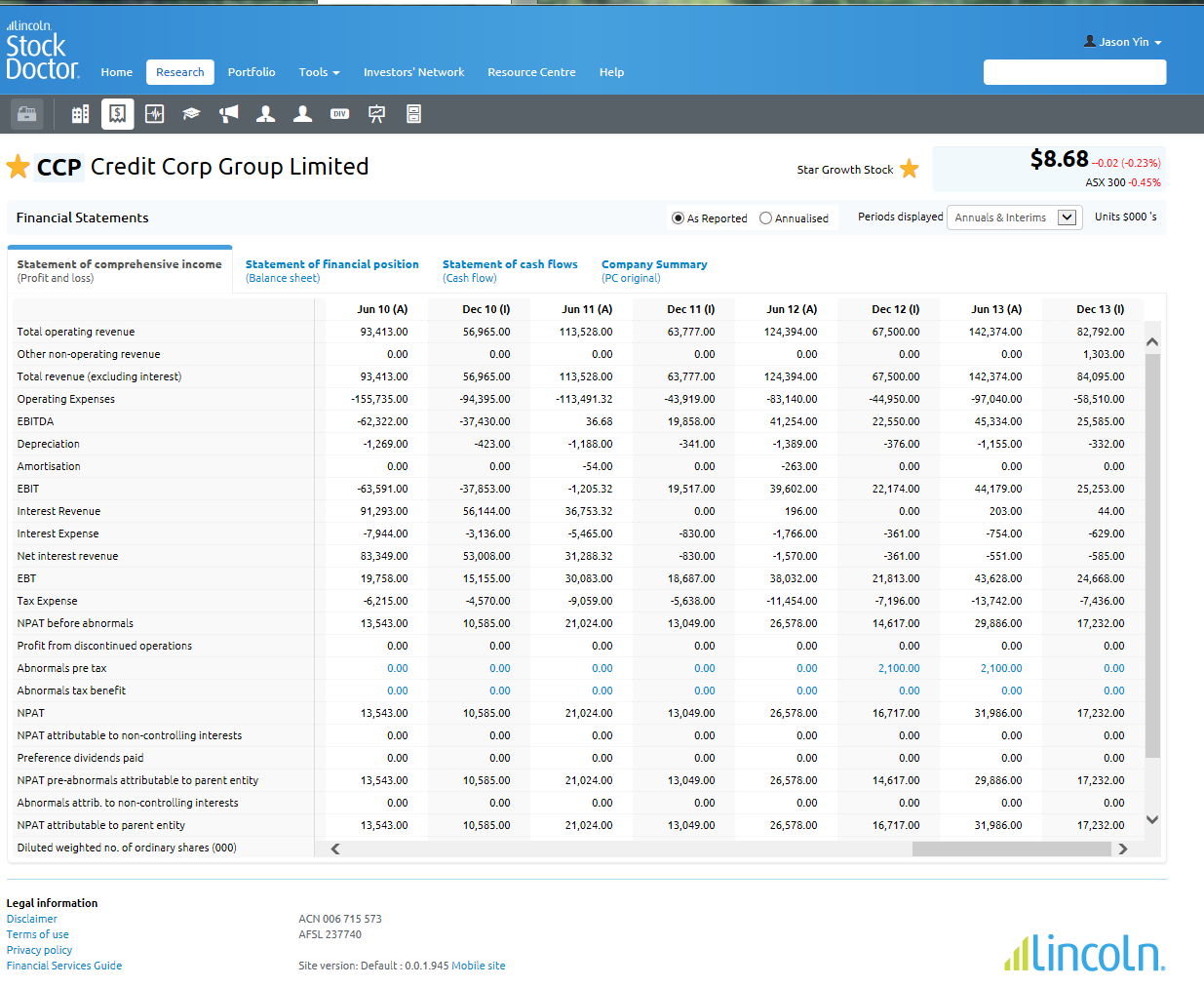
Task: Click the search box in header
Action: click(x=1074, y=72)
